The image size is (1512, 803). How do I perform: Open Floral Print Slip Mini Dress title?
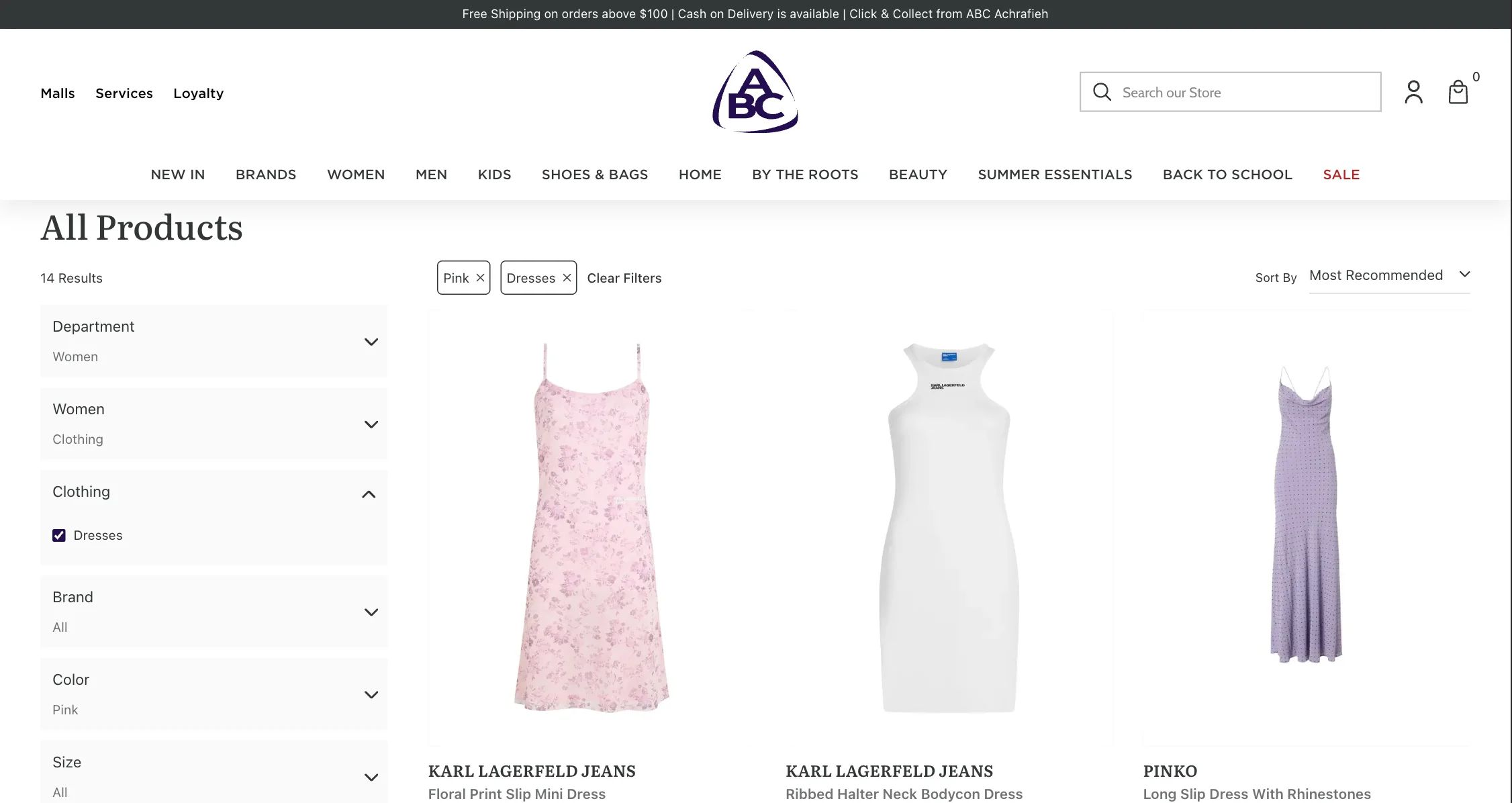[x=517, y=794]
